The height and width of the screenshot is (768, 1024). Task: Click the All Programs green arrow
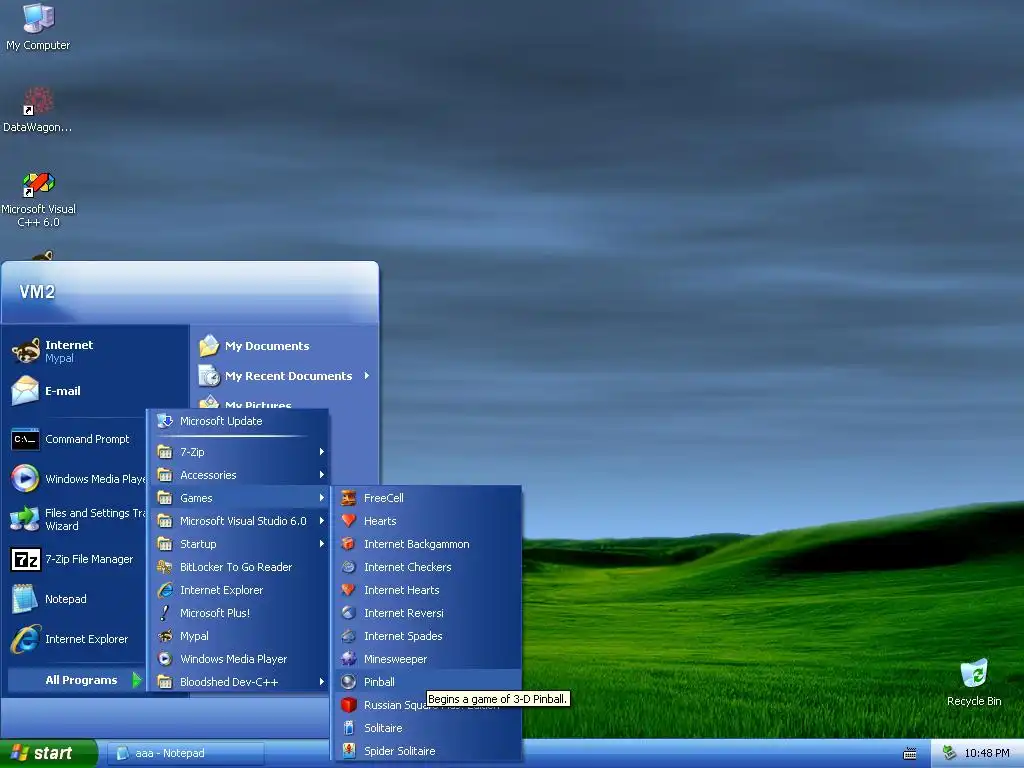click(136, 680)
